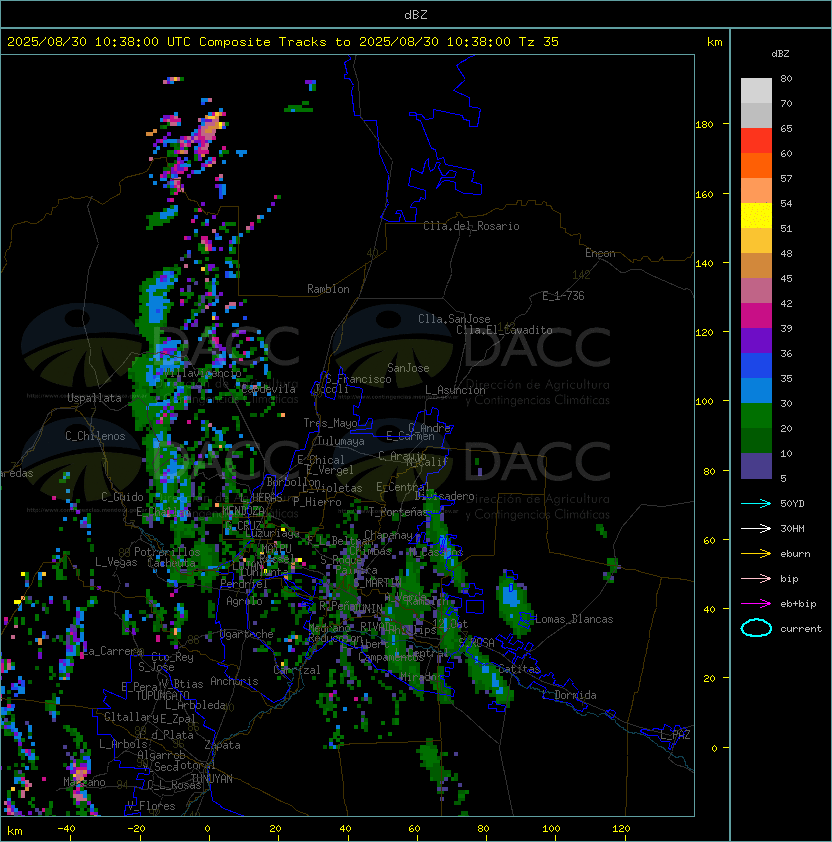Click the 100 km tick on right axis
This screenshot has width=832, height=842.
point(704,402)
